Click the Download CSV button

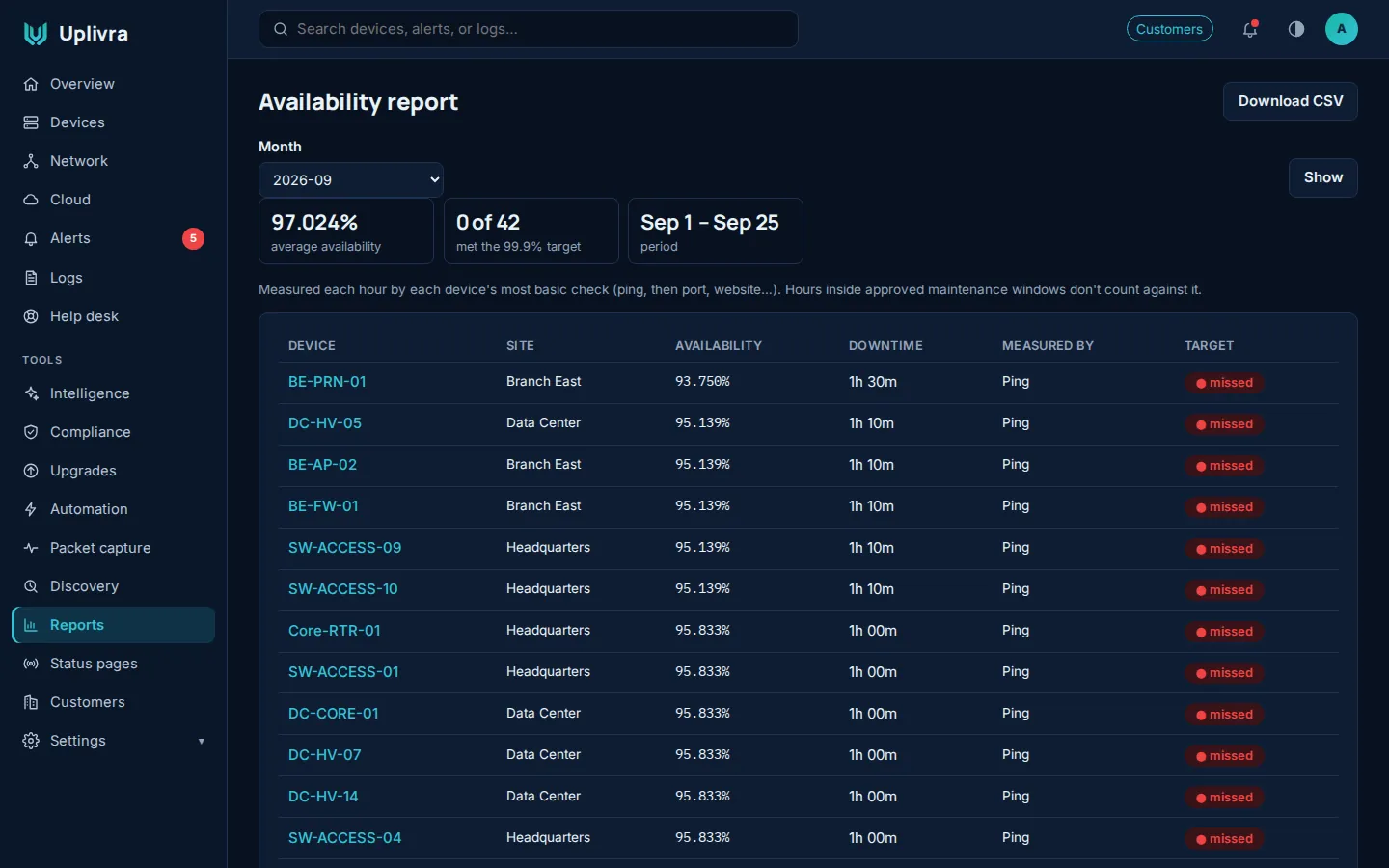(x=1291, y=101)
